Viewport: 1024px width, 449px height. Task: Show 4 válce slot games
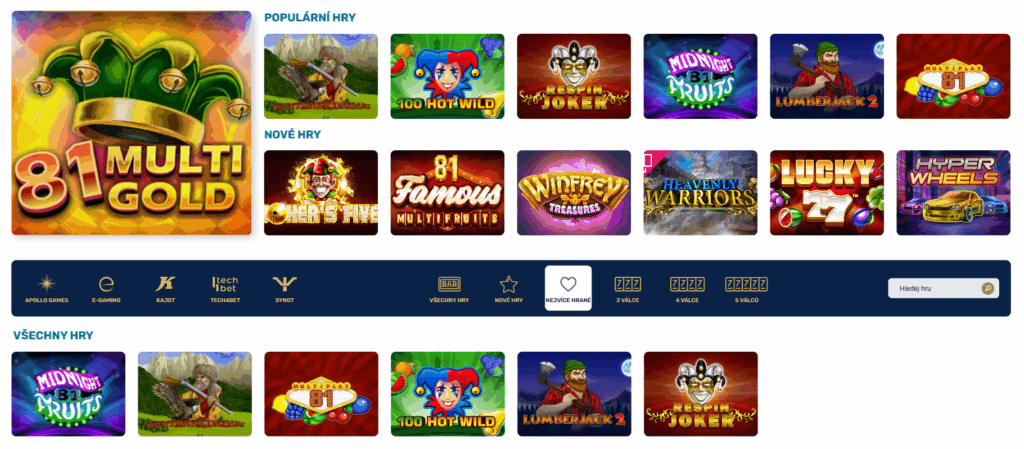pyautogui.click(x=687, y=289)
